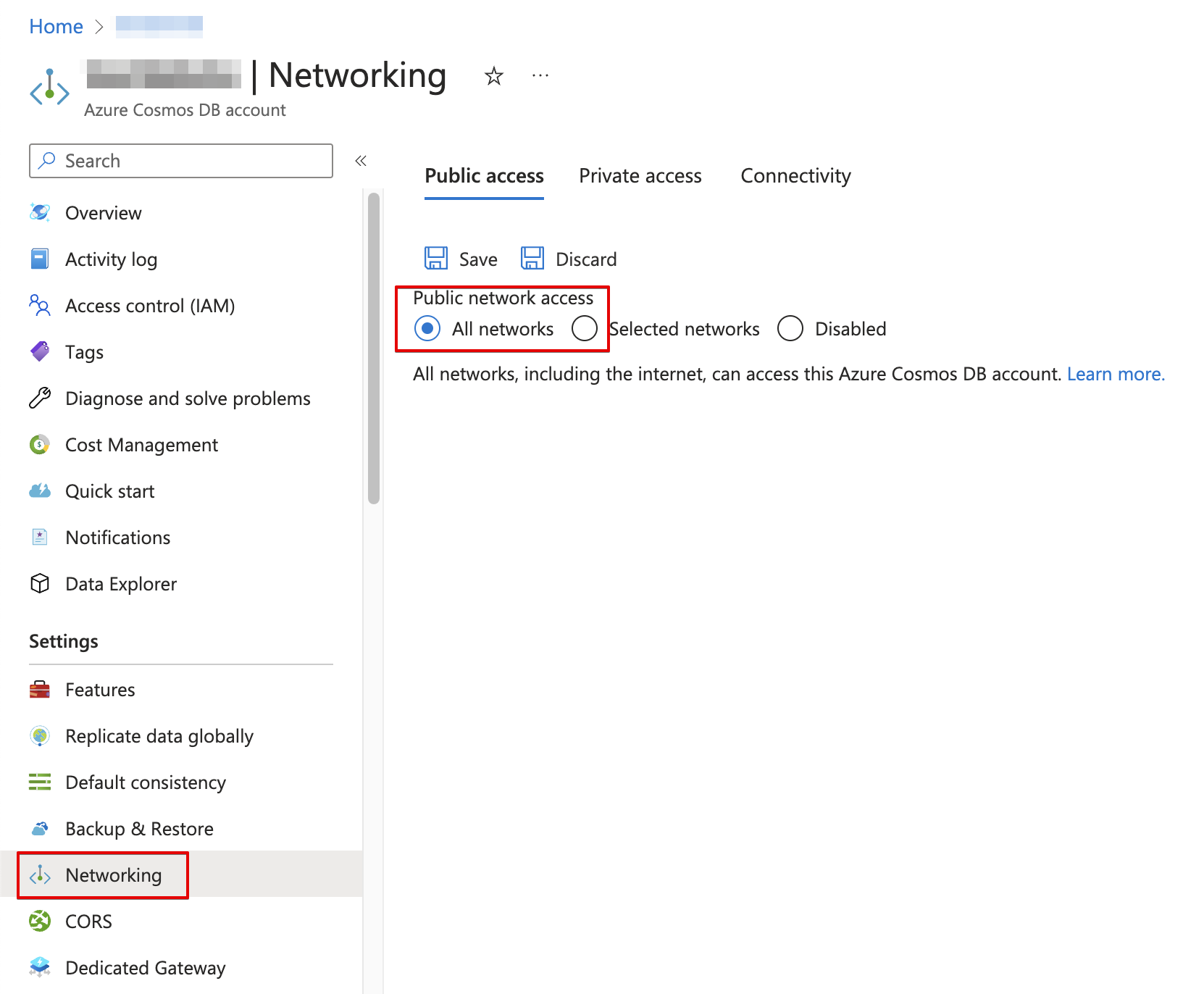1204x994 pixels.
Task: Open Replicate data globally globe icon
Action: [x=40, y=736]
